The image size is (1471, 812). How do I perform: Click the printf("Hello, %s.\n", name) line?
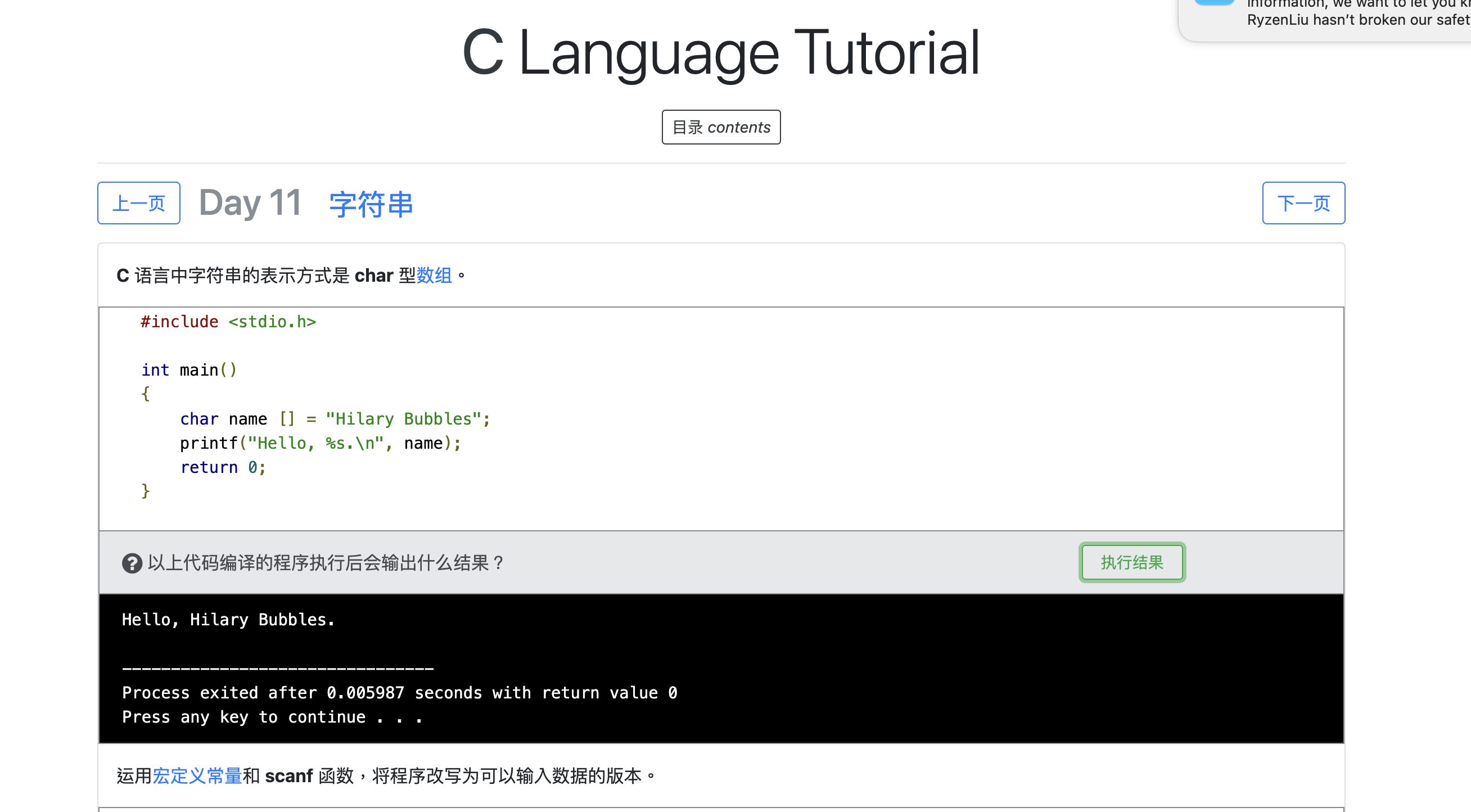coord(321,443)
